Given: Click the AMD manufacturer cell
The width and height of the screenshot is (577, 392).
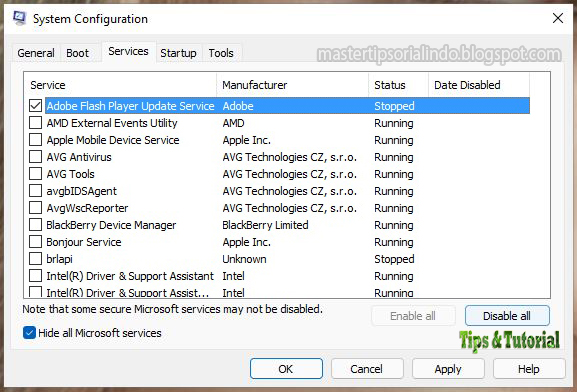Looking at the screenshot, I should click(x=233, y=123).
